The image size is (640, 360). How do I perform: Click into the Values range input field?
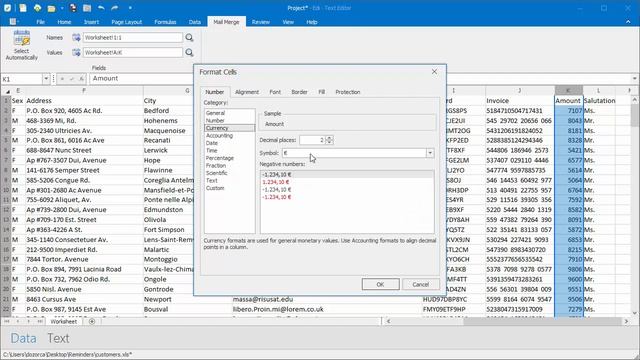click(133, 52)
